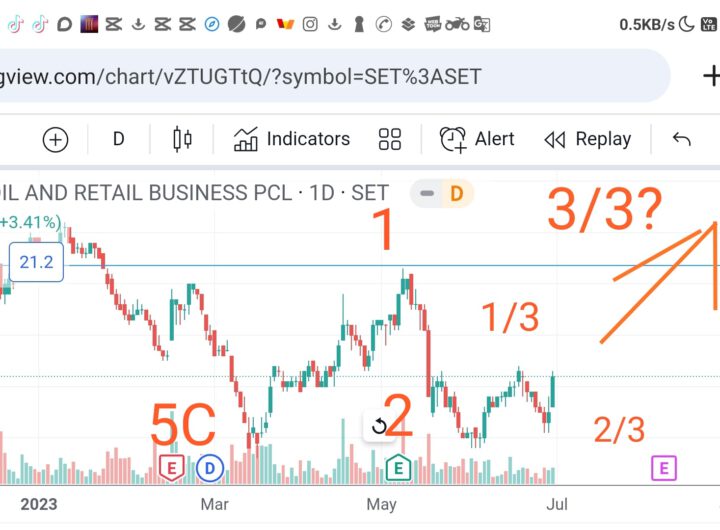Viewport: 720px width, 530px height.
Task: Tap the first TikTok status bar icon
Action: pyautogui.click(x=15, y=24)
